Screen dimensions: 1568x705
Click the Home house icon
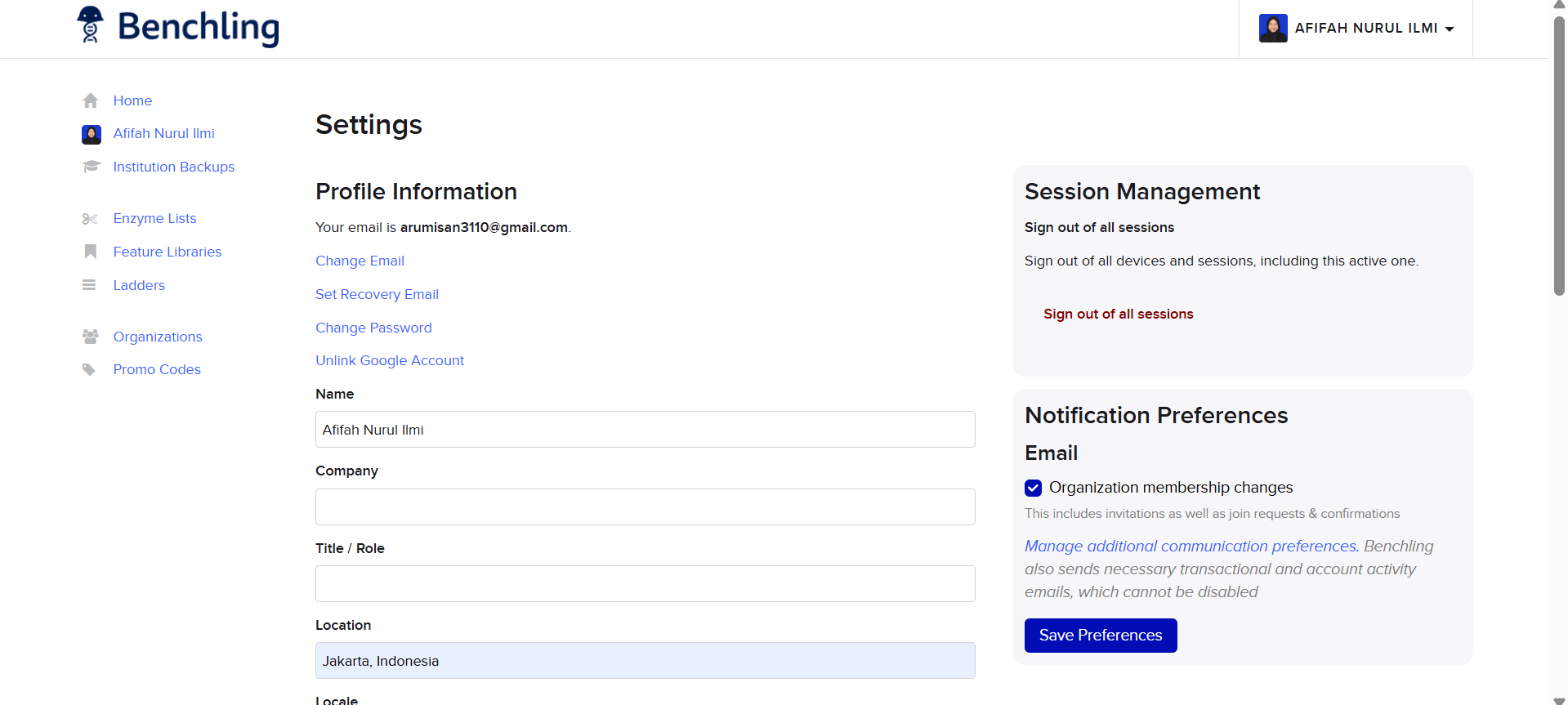(x=91, y=100)
